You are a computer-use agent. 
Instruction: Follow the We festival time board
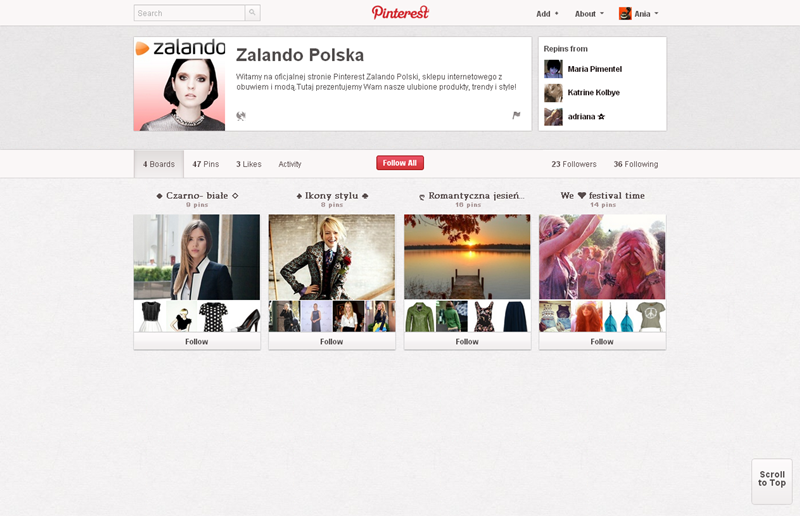[602, 341]
